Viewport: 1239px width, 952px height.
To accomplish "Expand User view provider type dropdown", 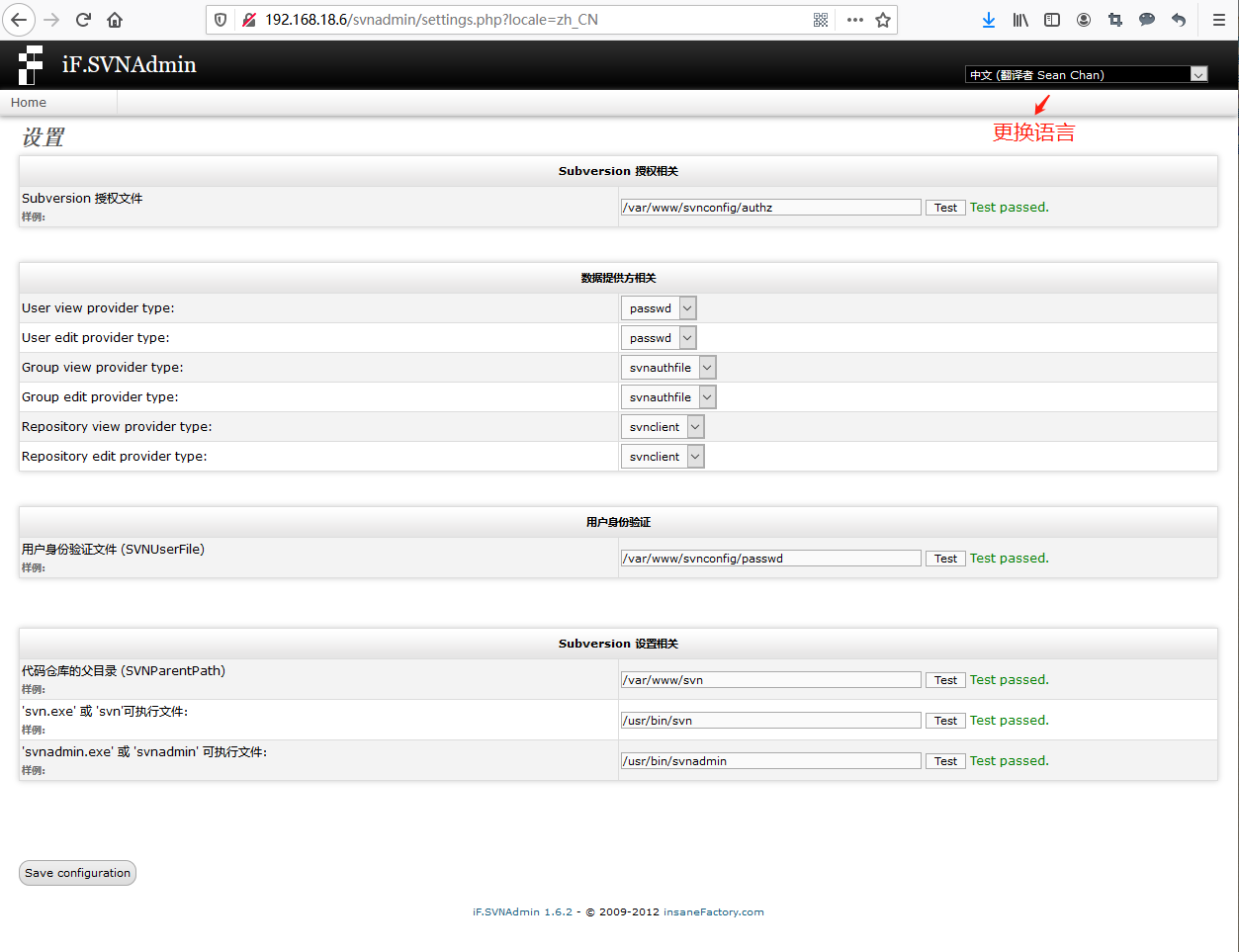I will coord(659,308).
